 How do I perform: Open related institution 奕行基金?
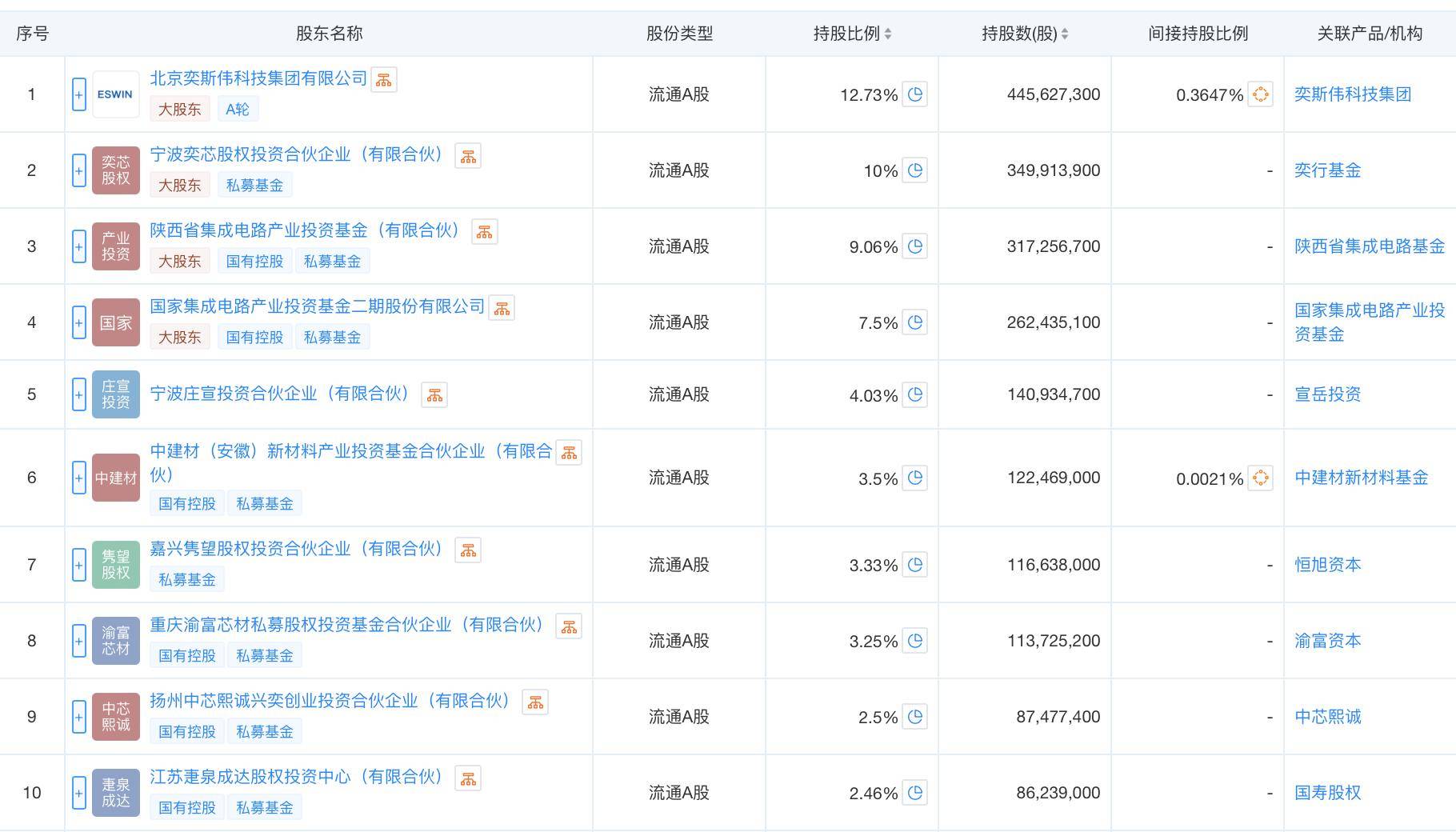(1327, 170)
